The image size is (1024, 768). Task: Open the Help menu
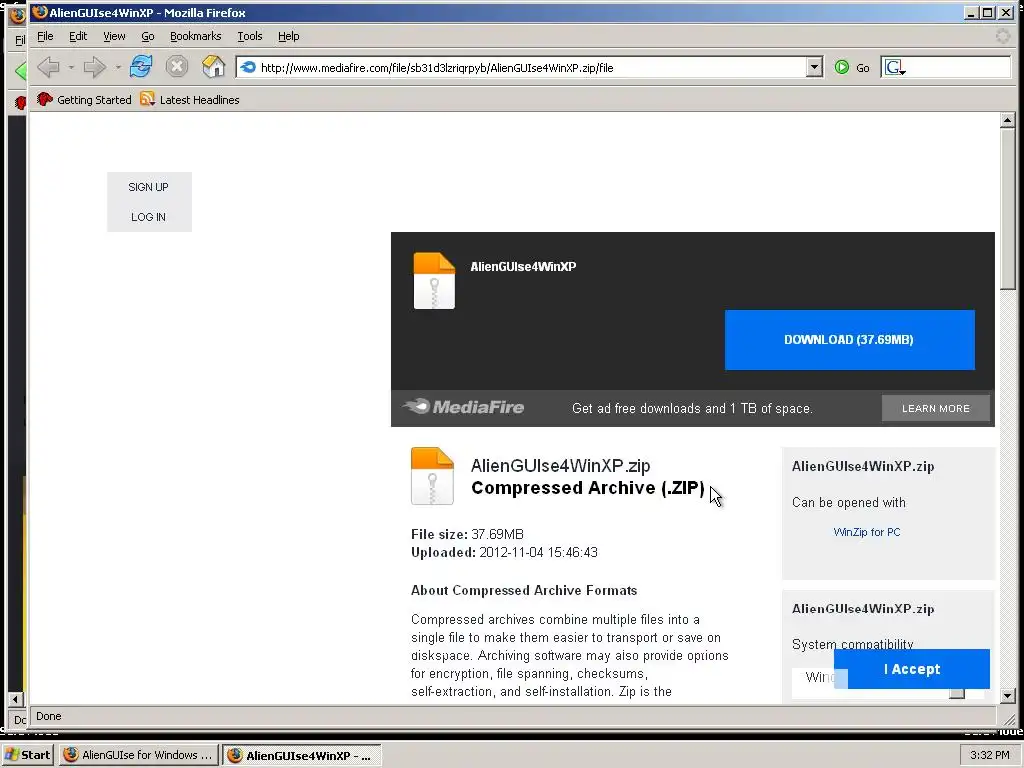[x=289, y=36]
